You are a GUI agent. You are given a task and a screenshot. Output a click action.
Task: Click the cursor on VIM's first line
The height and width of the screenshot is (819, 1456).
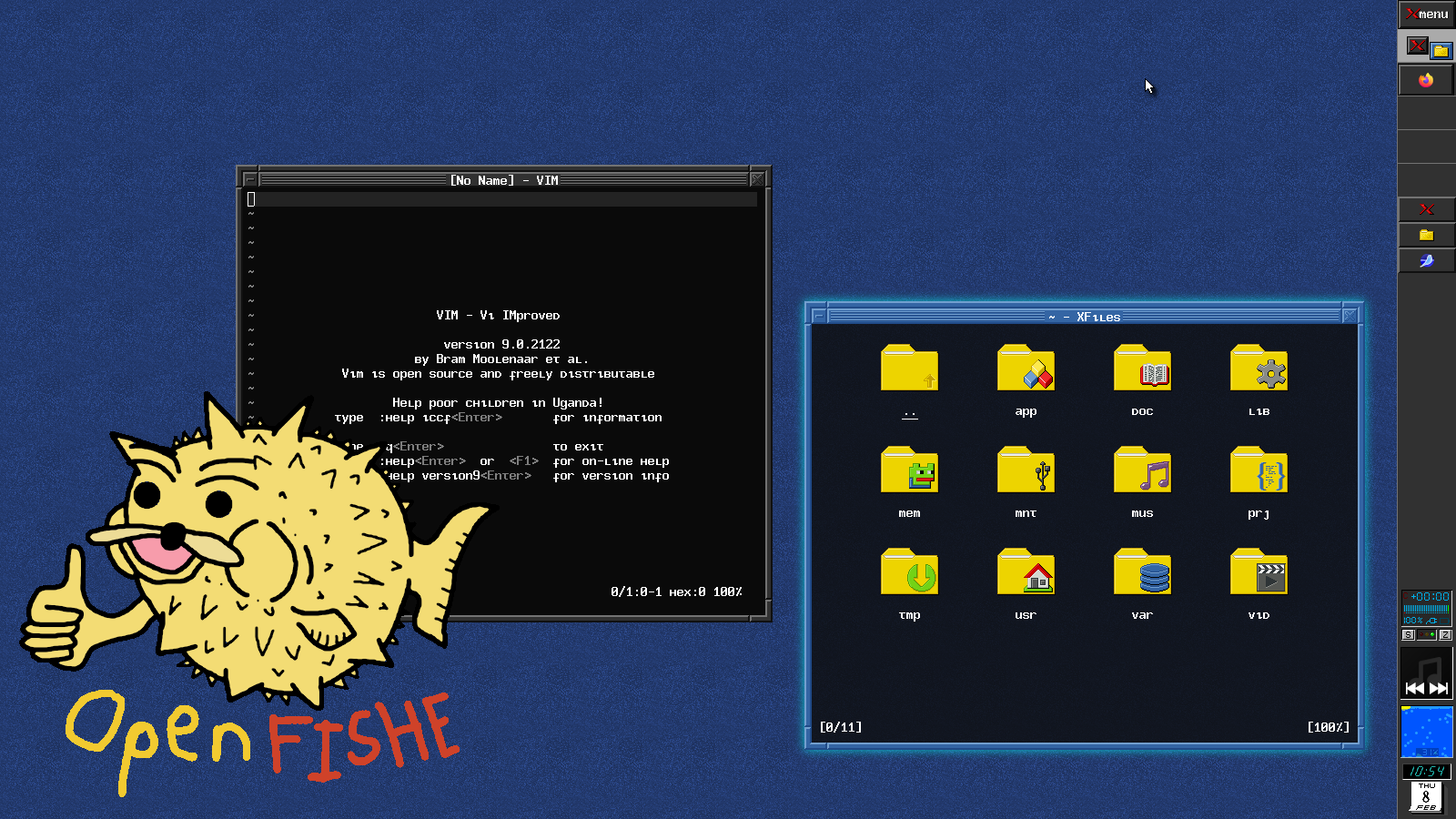pyautogui.click(x=251, y=199)
